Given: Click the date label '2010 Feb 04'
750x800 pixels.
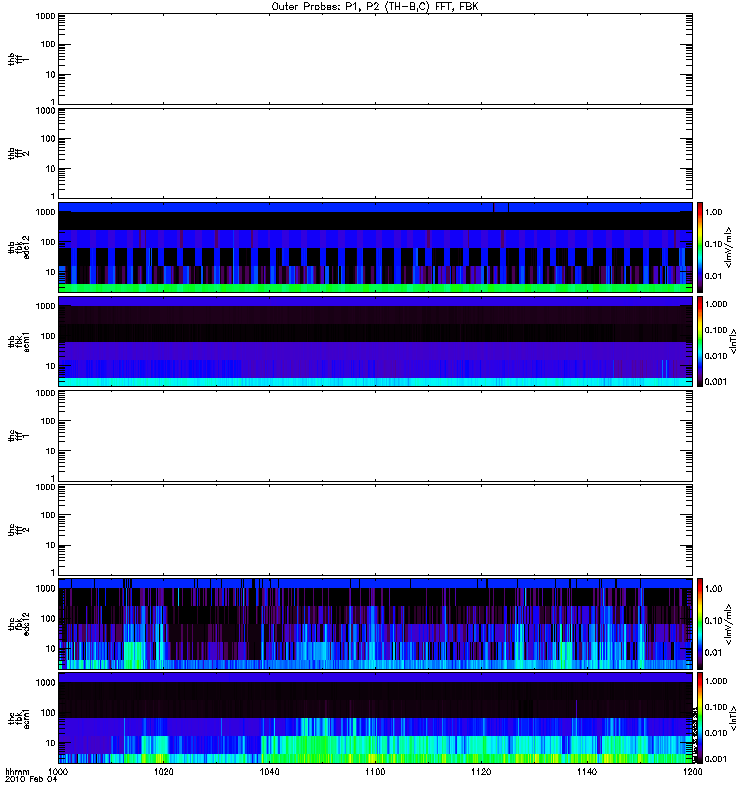Looking at the screenshot, I should click(x=31, y=779).
